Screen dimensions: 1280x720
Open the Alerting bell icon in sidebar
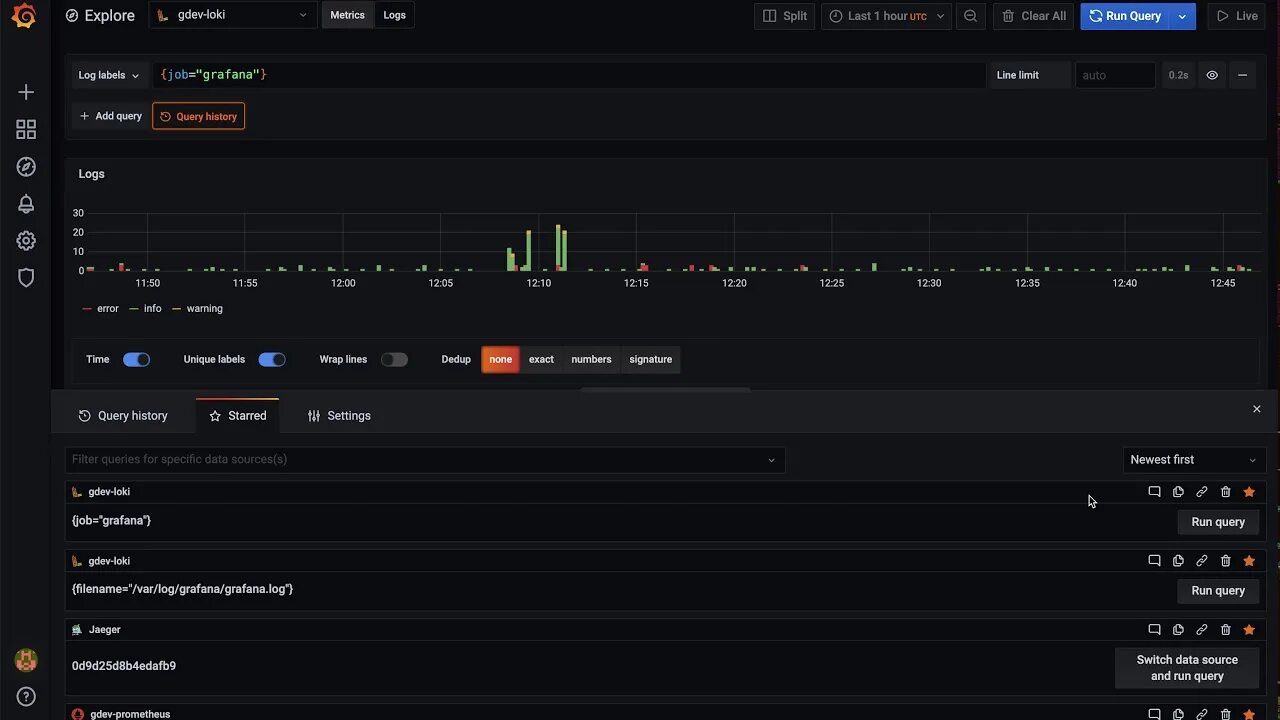coord(26,204)
